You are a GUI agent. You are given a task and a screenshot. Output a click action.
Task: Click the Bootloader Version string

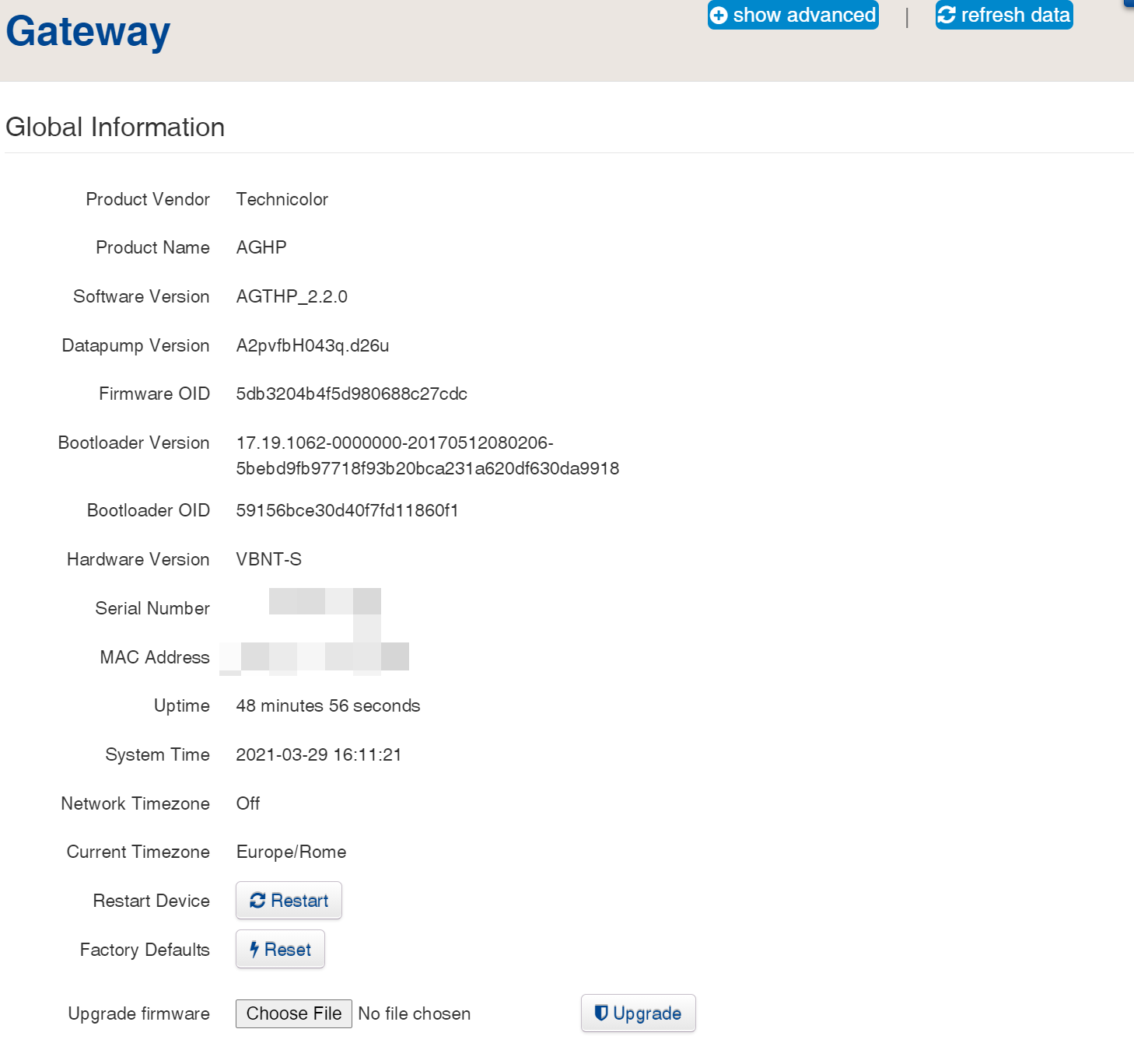pyautogui.click(x=427, y=456)
